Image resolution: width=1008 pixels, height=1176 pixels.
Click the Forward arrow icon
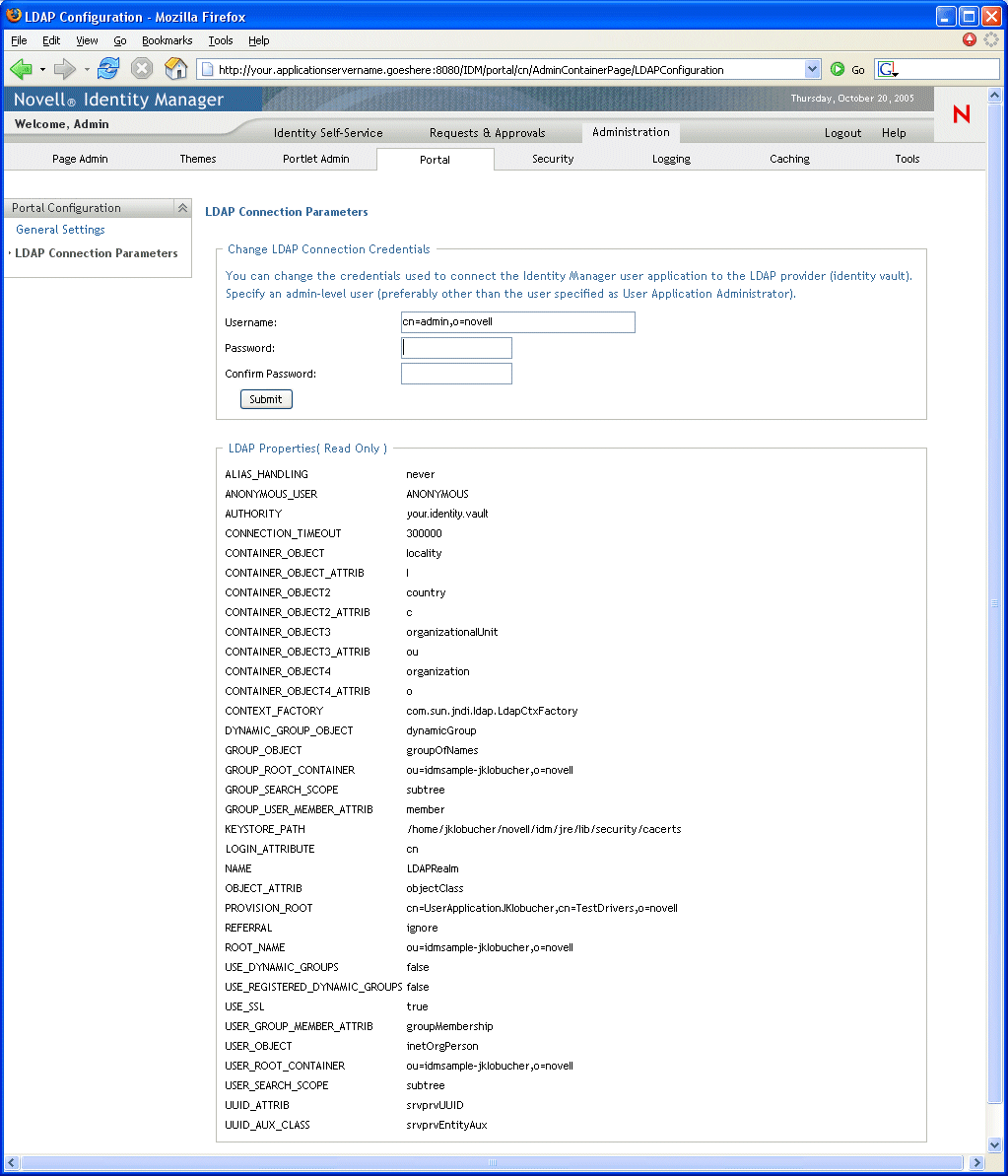coord(64,69)
